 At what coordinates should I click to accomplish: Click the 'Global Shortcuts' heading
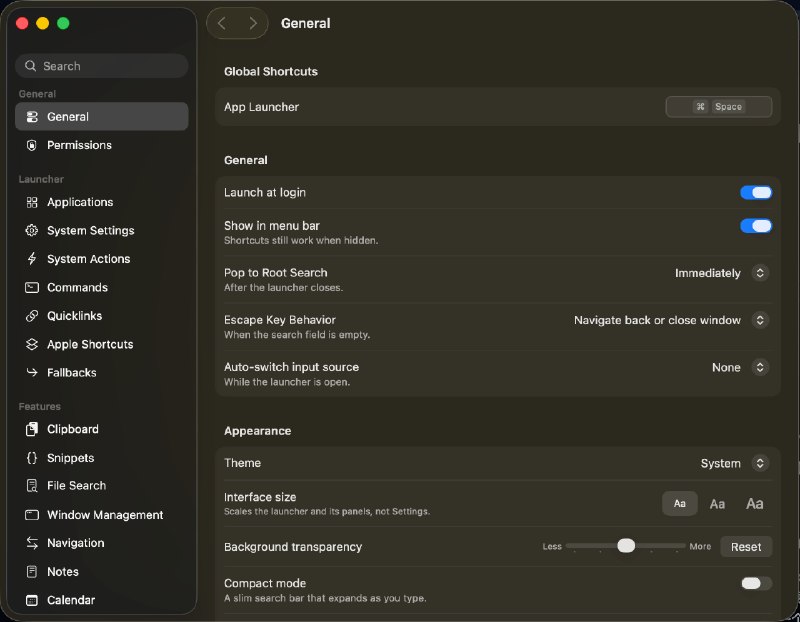(270, 72)
